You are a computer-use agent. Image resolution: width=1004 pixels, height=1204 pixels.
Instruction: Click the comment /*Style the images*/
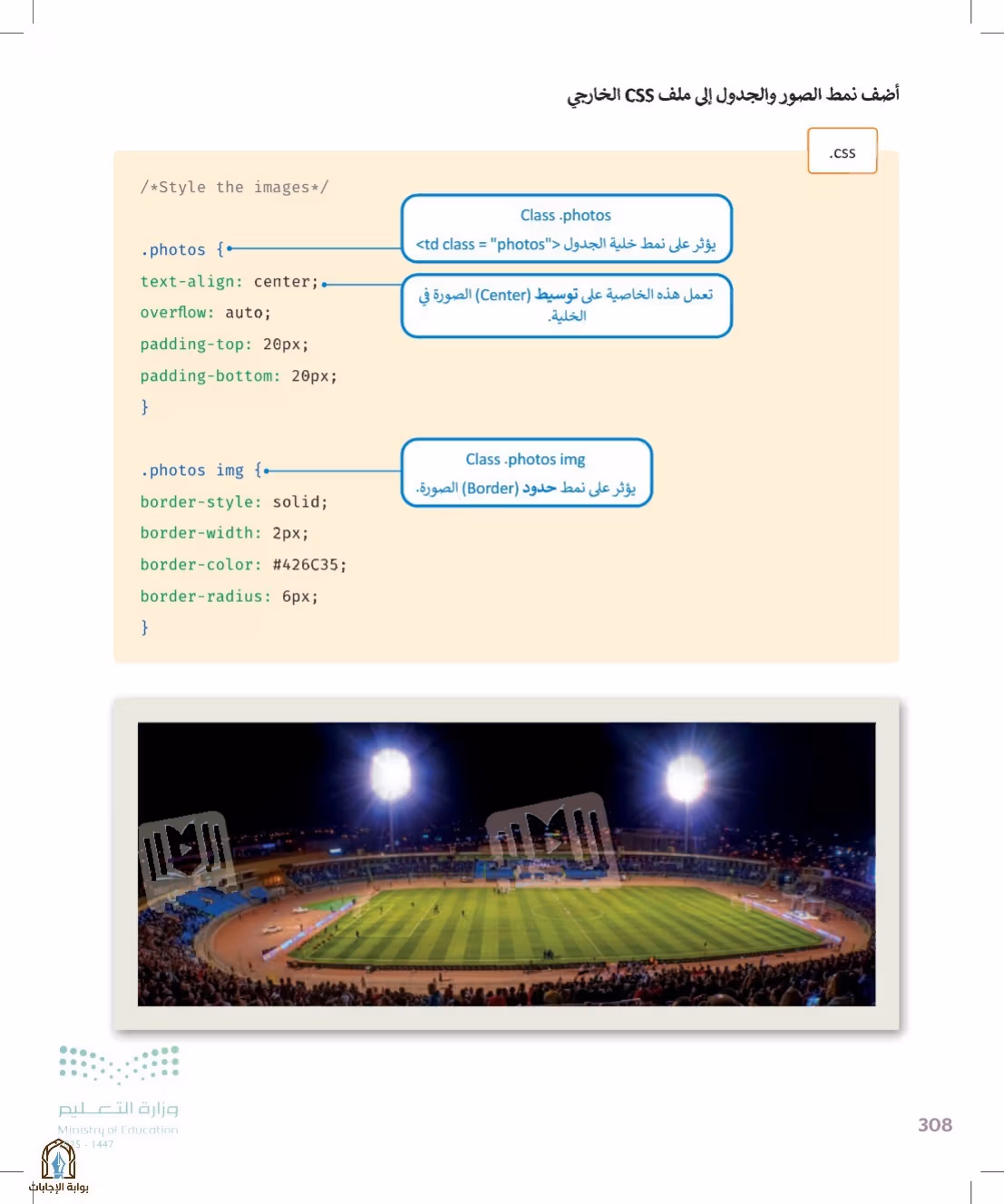tap(234, 187)
